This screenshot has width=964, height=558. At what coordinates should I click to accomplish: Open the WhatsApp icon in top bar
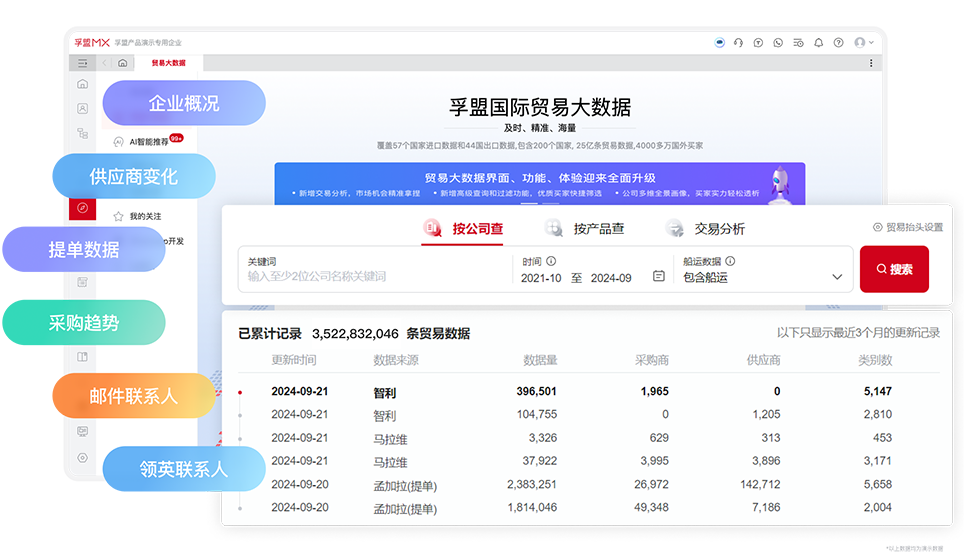[x=778, y=43]
